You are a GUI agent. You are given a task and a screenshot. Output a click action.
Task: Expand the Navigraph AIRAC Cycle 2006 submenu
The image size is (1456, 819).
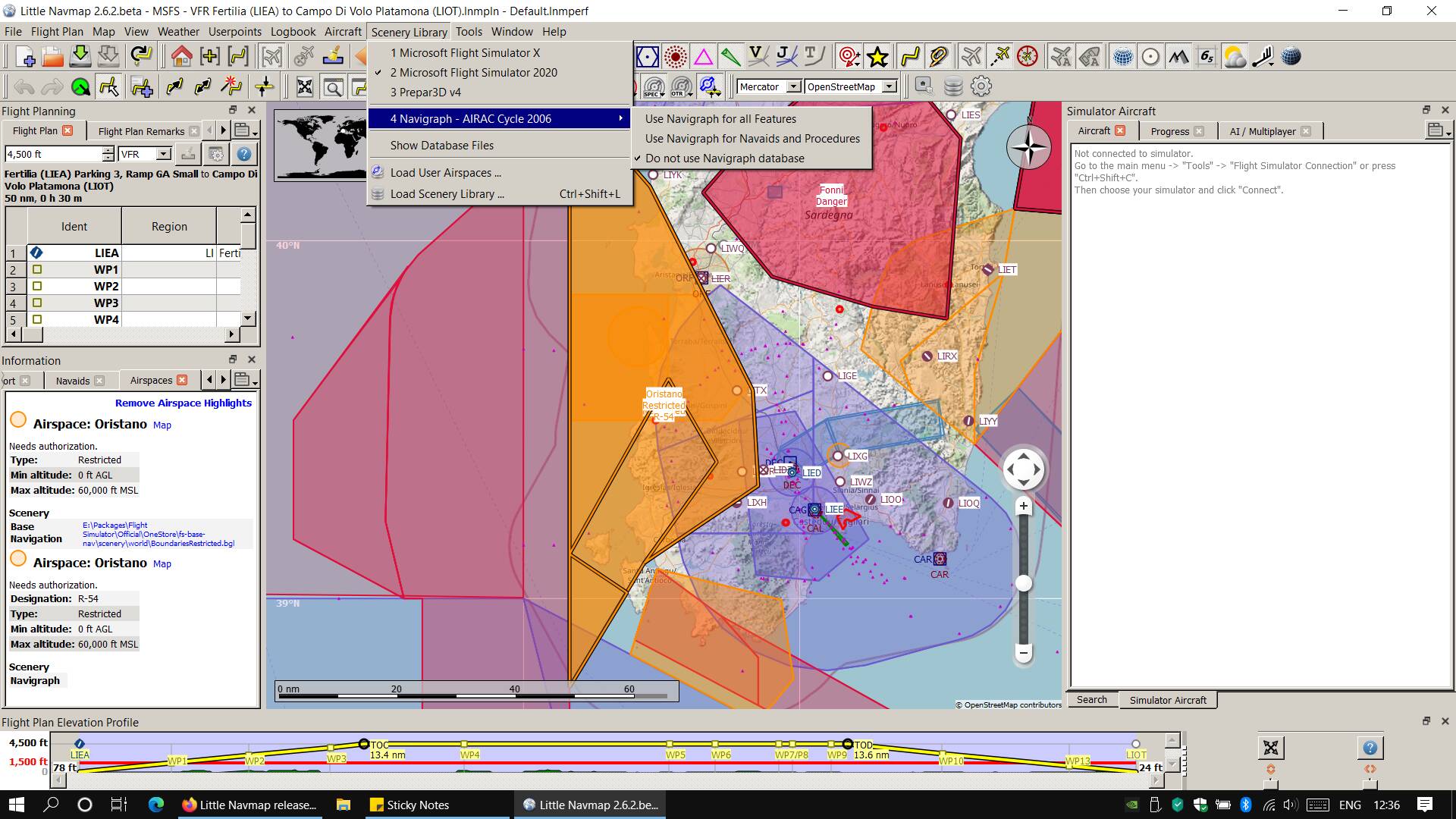click(500, 119)
